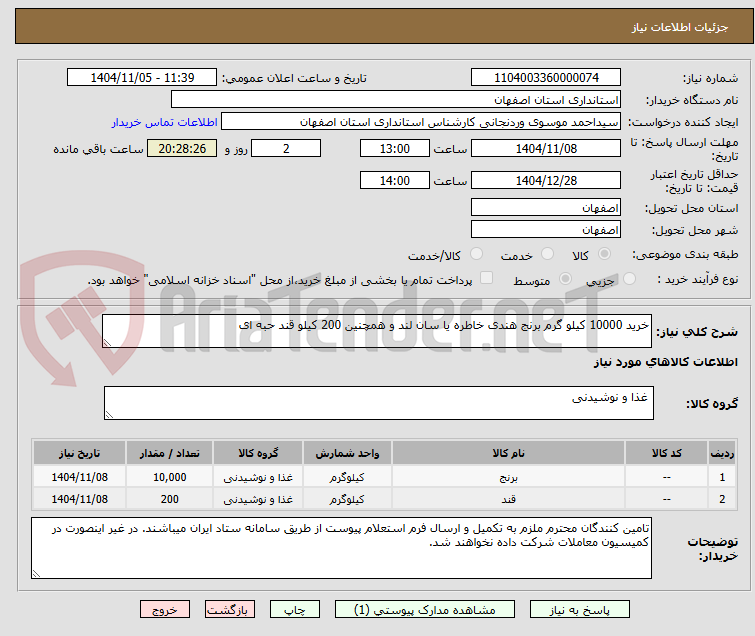Click the 'ردیف' column header
Image resolution: width=755 pixels, height=636 pixels.
722,453
